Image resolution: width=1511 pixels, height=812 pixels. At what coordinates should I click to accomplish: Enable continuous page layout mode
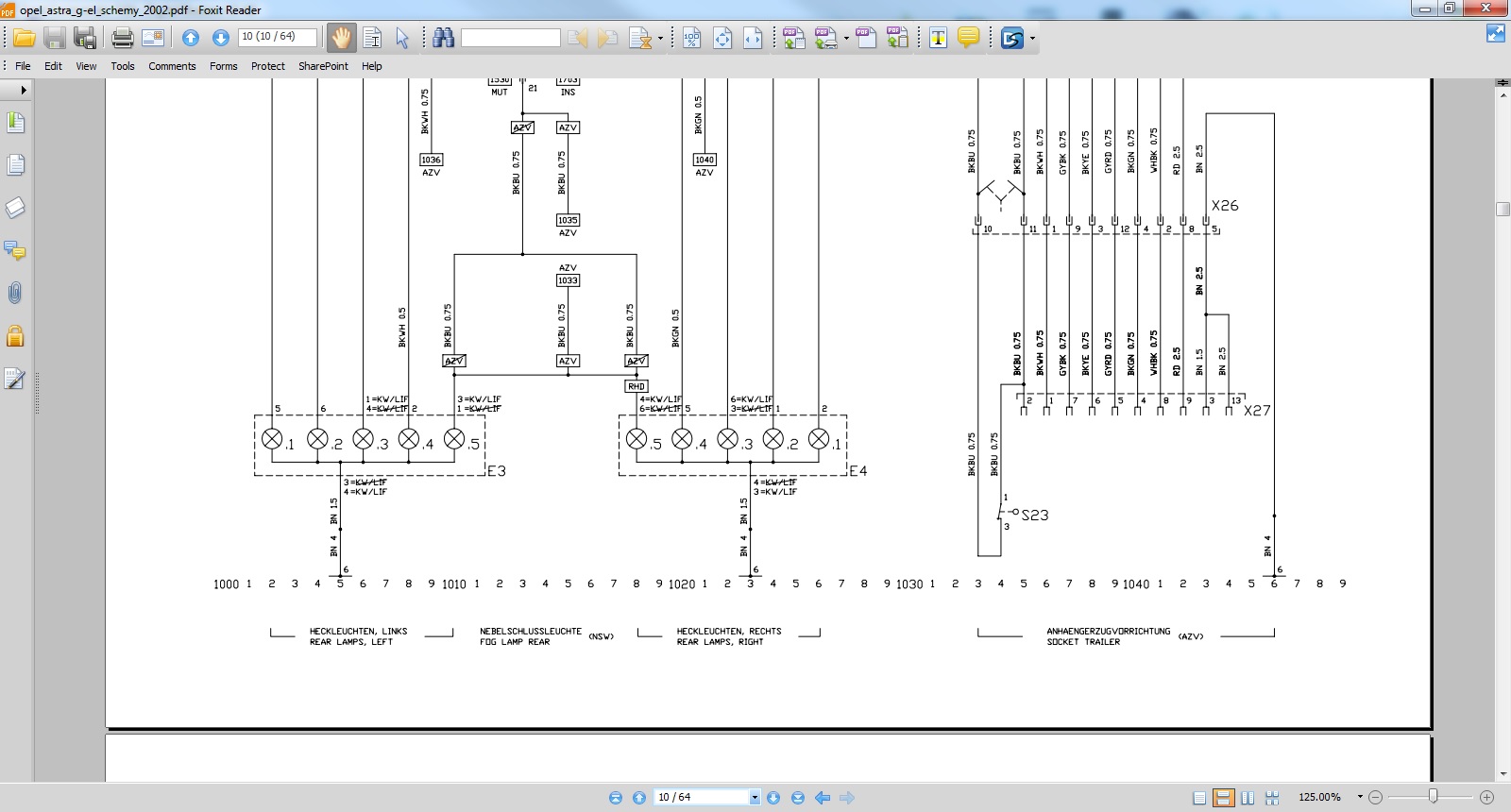(x=1223, y=798)
